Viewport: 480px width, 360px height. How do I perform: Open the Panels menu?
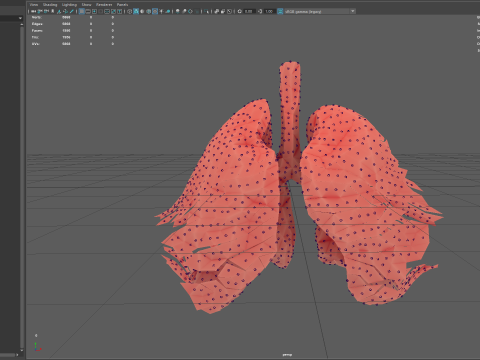[x=122, y=4]
